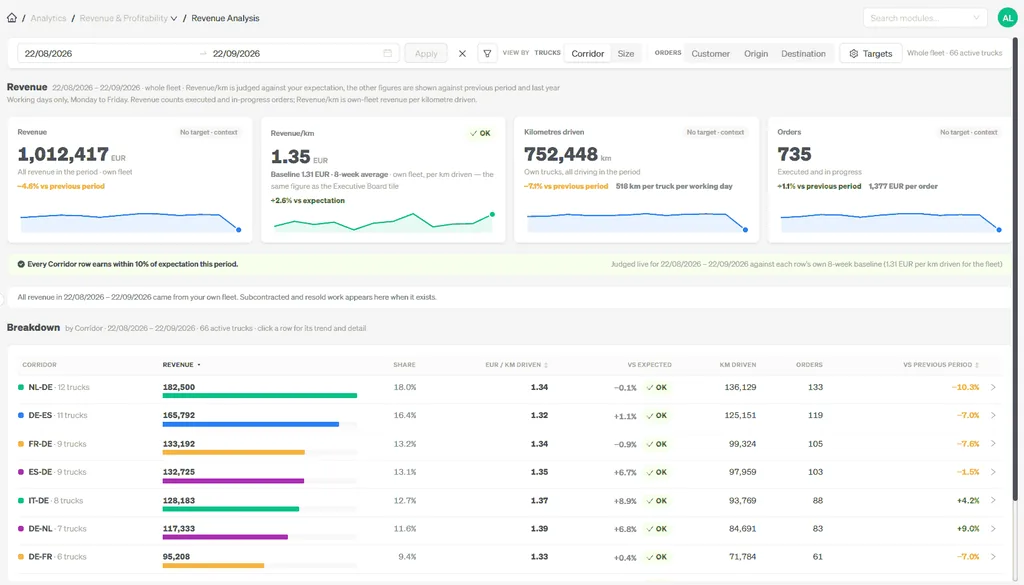The image size is (1024, 585).
Task: Click the Revenue/km green trend sparkline
Action: (383, 222)
